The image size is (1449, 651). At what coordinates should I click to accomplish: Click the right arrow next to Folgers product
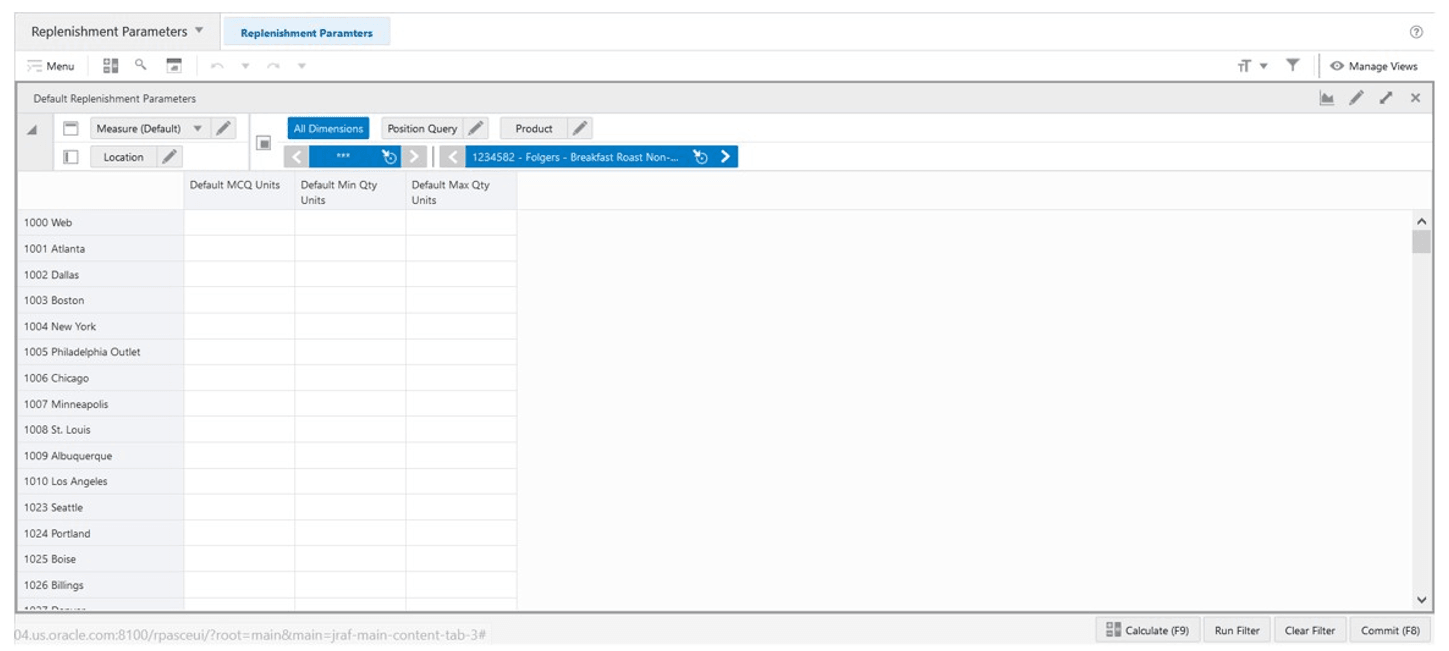point(725,156)
